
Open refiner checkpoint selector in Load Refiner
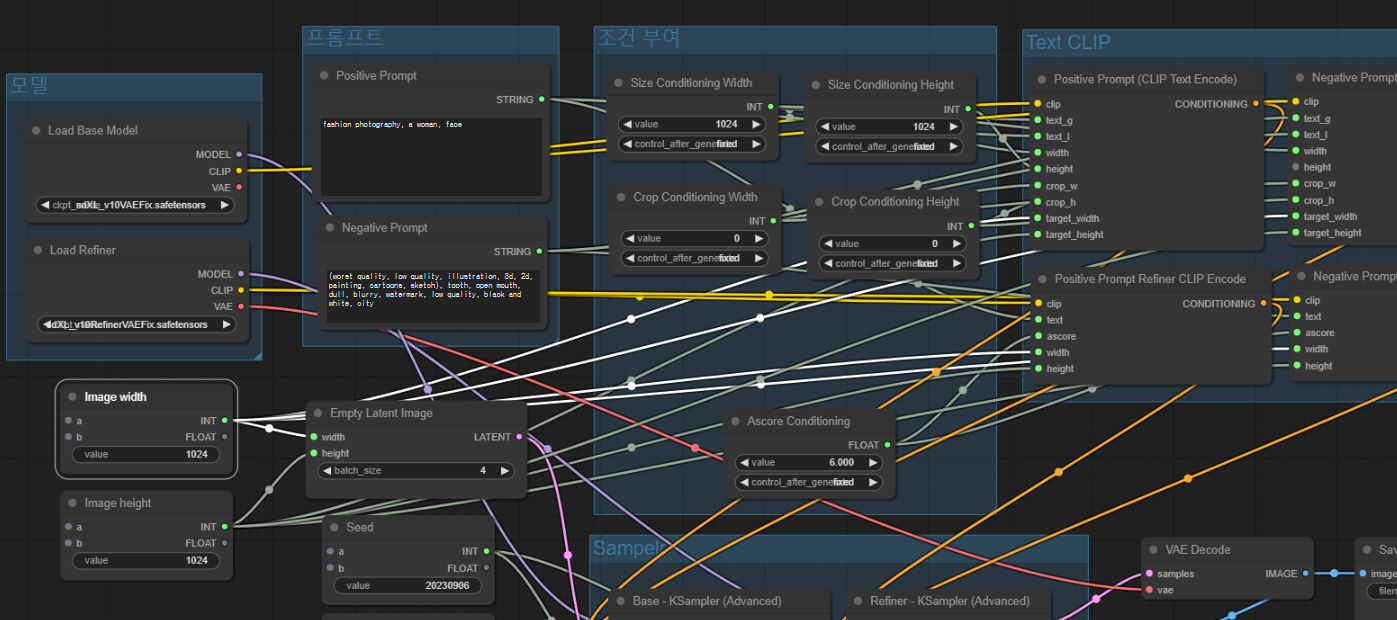137,325
